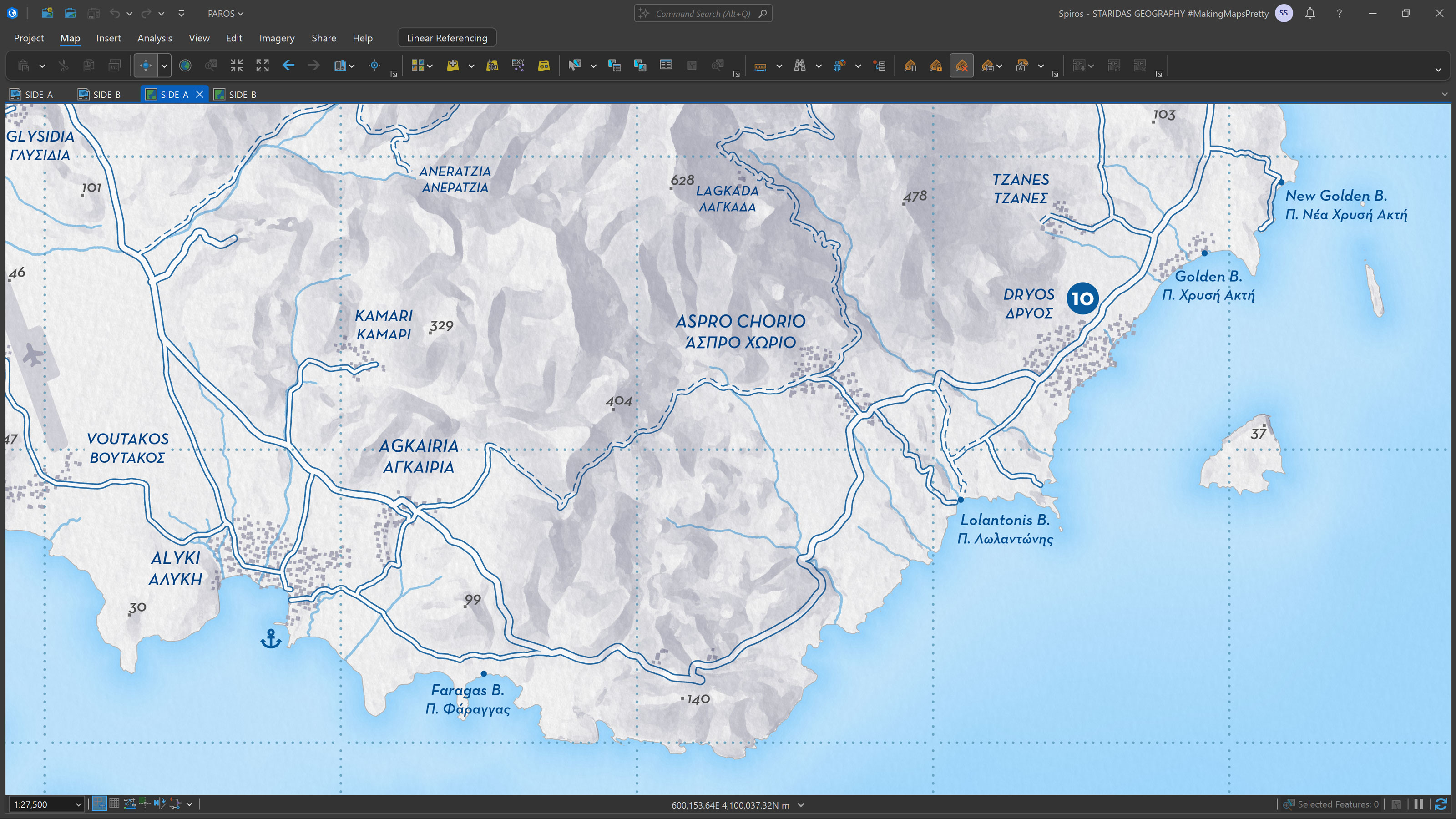
Task: Open the map scale 1:27,500 dropdown
Action: point(78,804)
